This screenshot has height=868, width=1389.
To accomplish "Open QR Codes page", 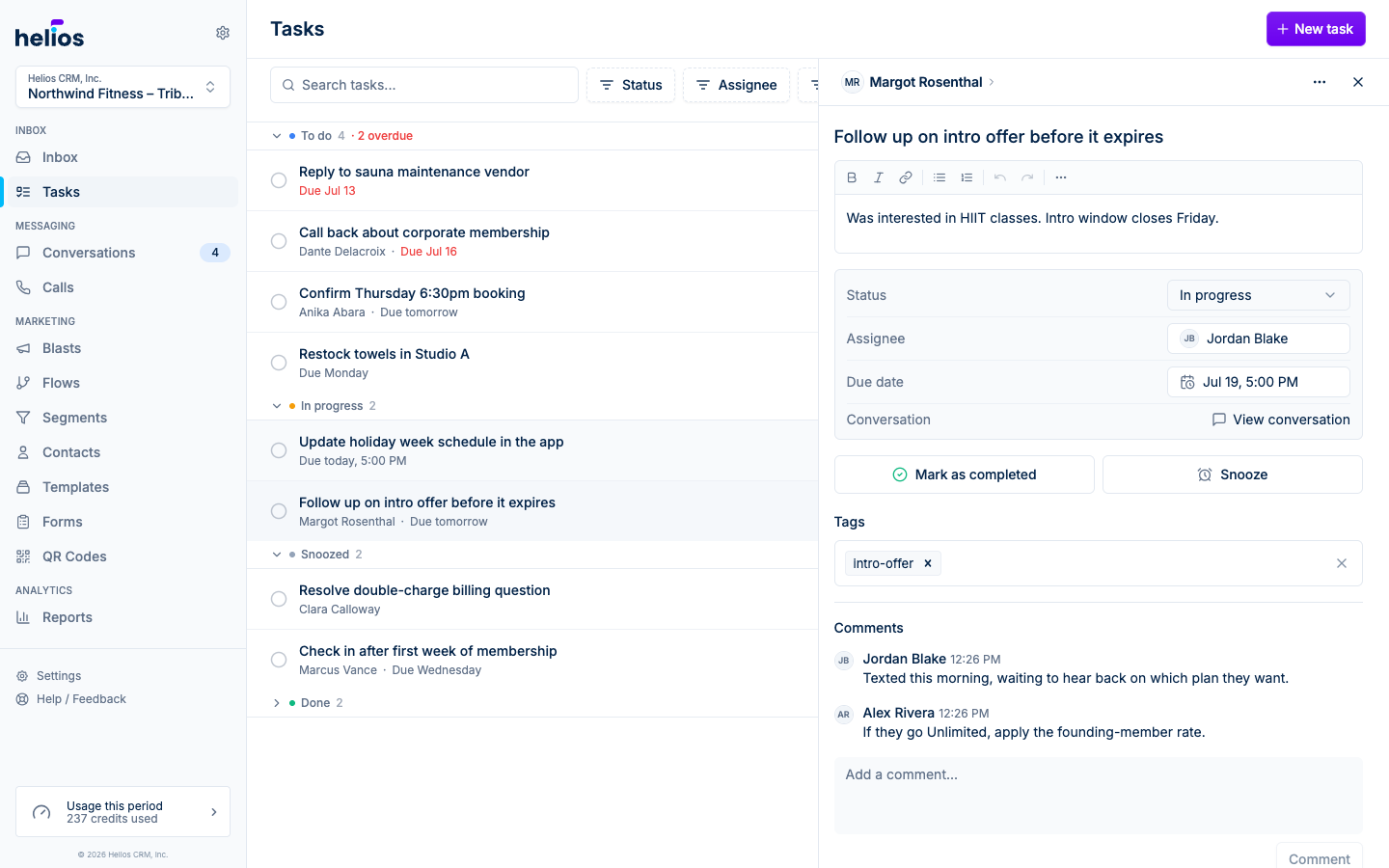I will [x=123, y=556].
